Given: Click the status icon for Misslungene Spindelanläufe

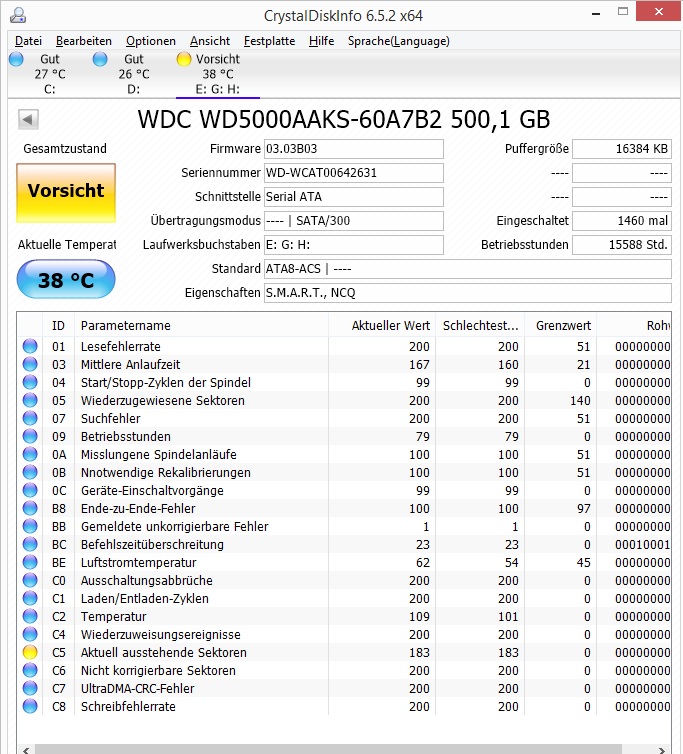Looking at the screenshot, I should pyautogui.click(x=30, y=454).
